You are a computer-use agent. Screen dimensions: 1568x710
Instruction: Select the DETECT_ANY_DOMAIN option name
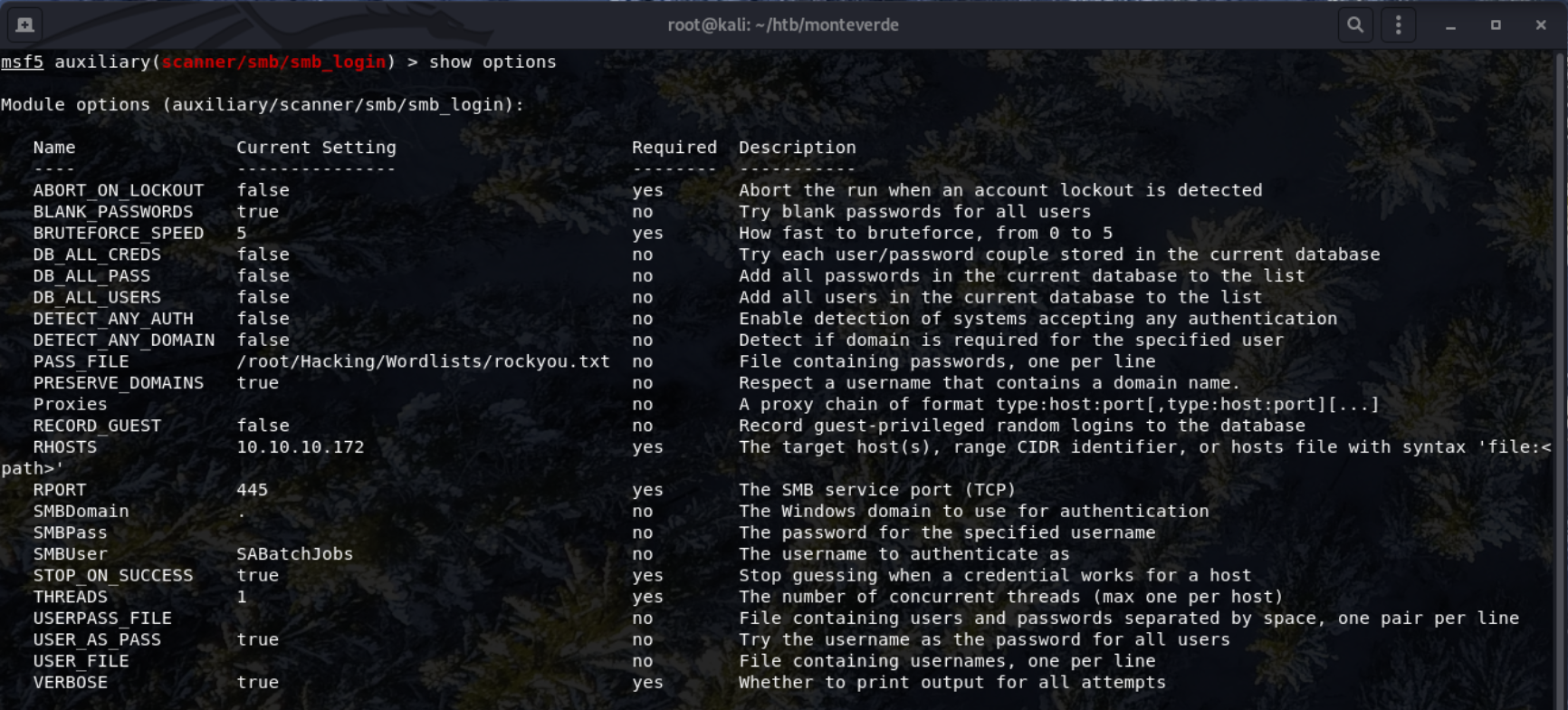(x=124, y=340)
